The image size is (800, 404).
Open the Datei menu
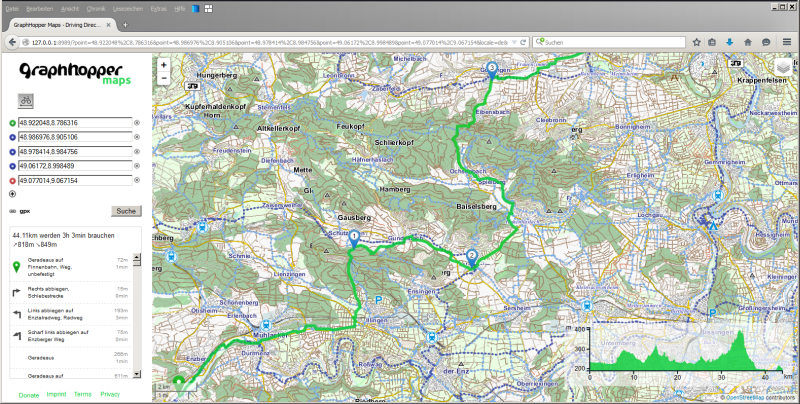pos(12,9)
